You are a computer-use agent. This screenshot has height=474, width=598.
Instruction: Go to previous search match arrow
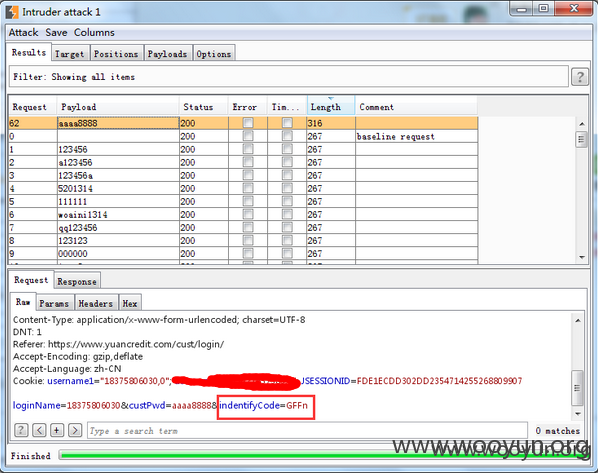[x=39, y=430]
